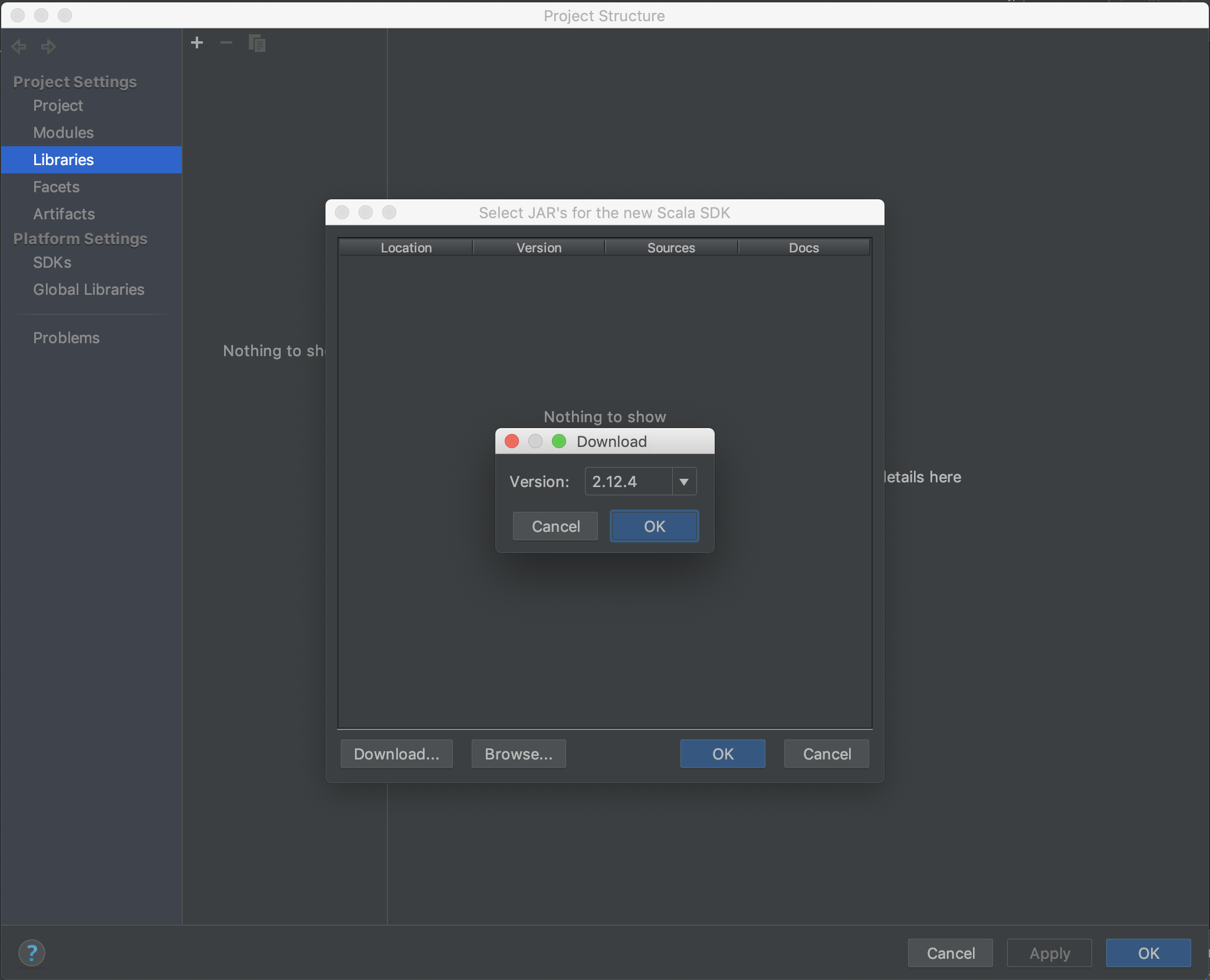Click Docs column header
The height and width of the screenshot is (980, 1210).
click(804, 248)
